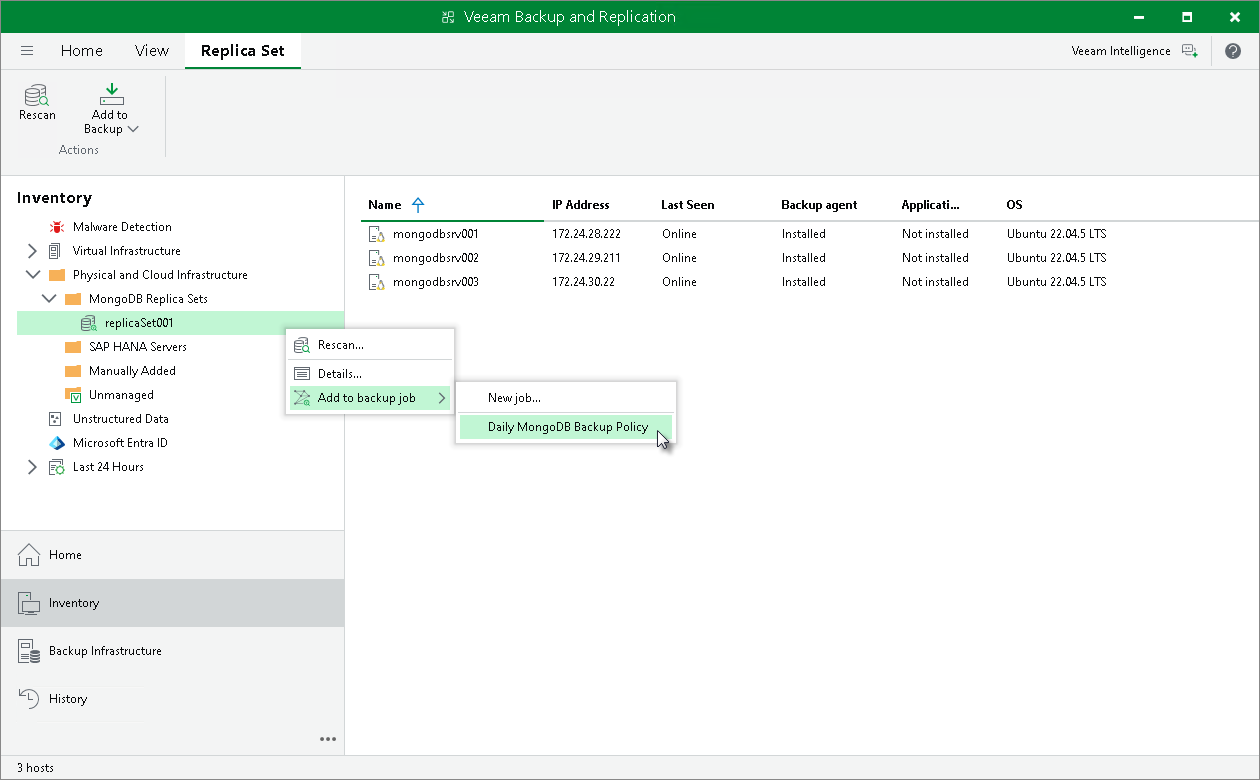
Task: Sort by IP Address column header
Action: click(x=580, y=205)
